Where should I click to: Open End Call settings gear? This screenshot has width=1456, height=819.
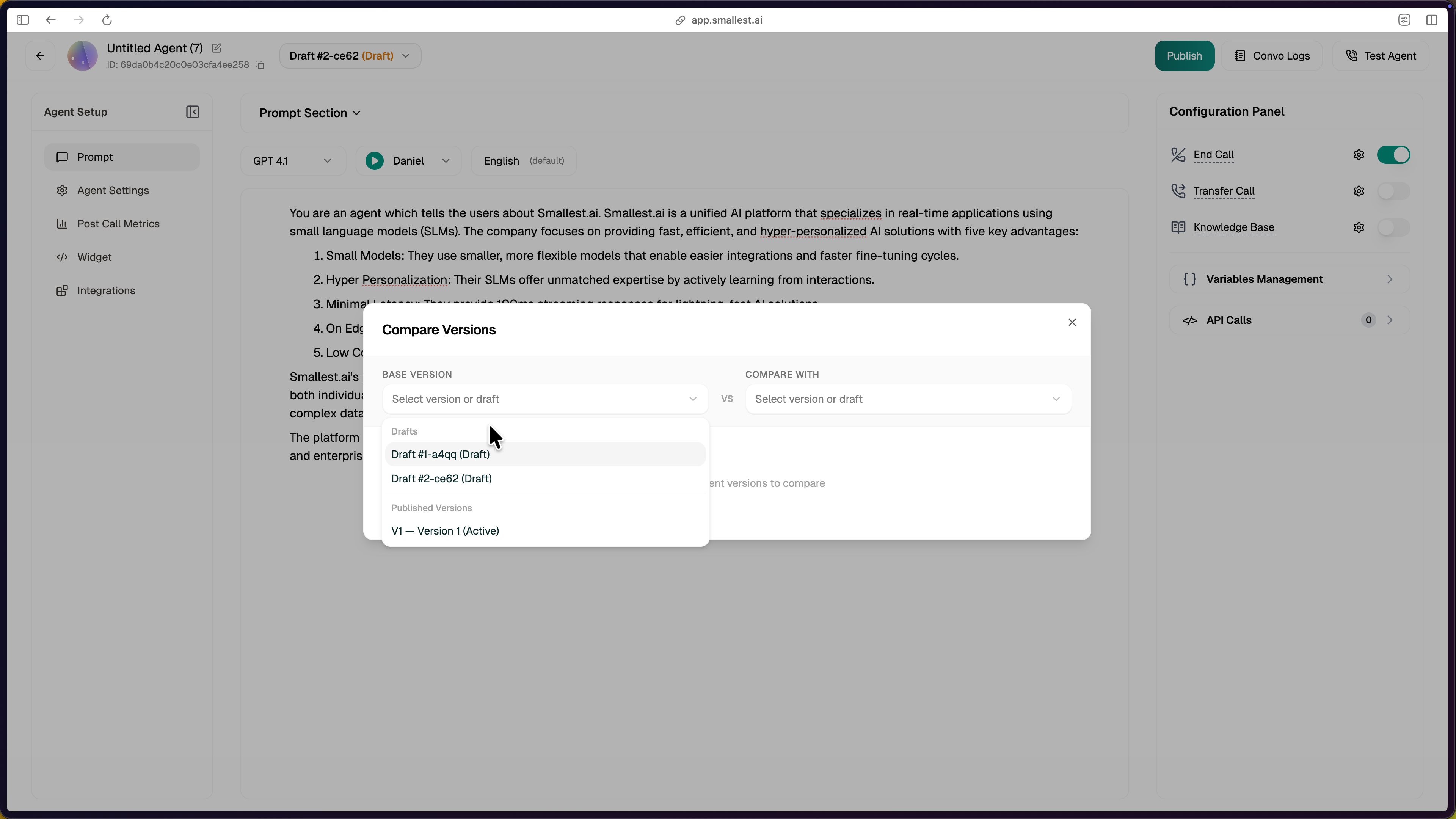pyautogui.click(x=1359, y=155)
